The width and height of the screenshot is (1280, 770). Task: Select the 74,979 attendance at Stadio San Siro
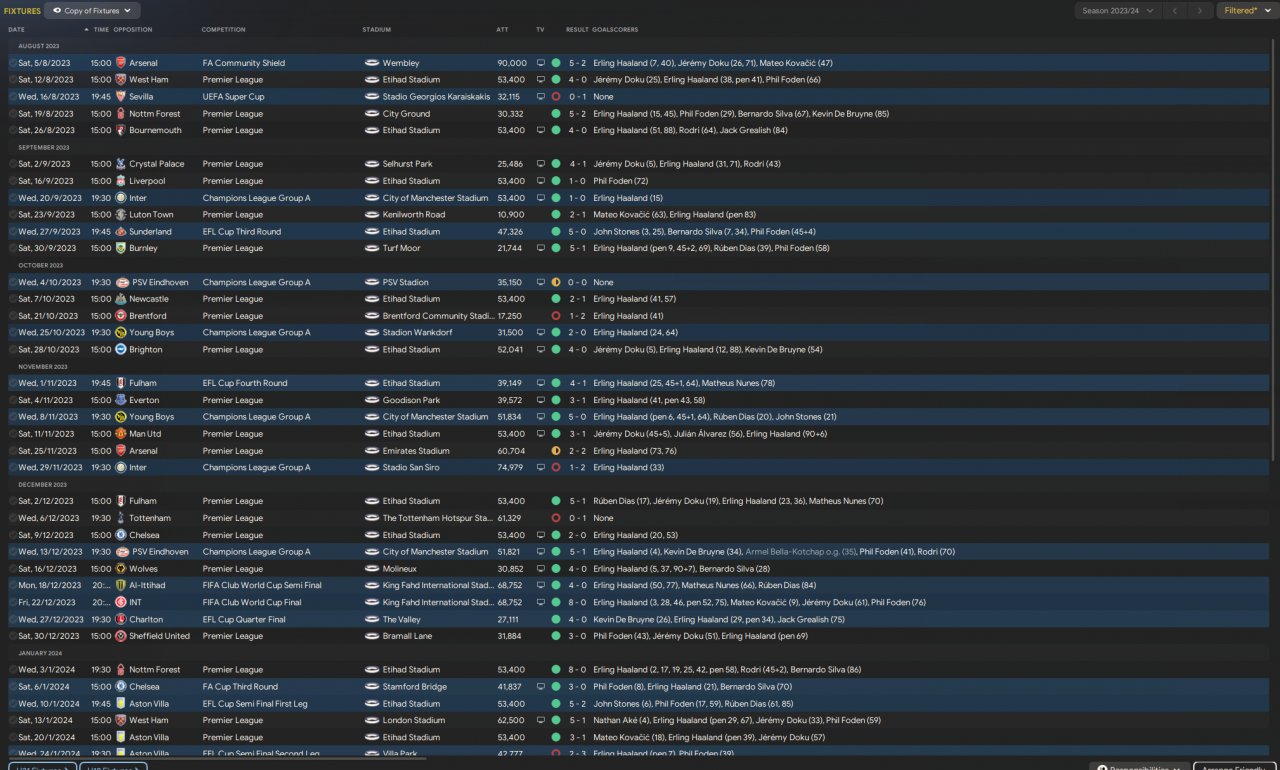click(510, 468)
